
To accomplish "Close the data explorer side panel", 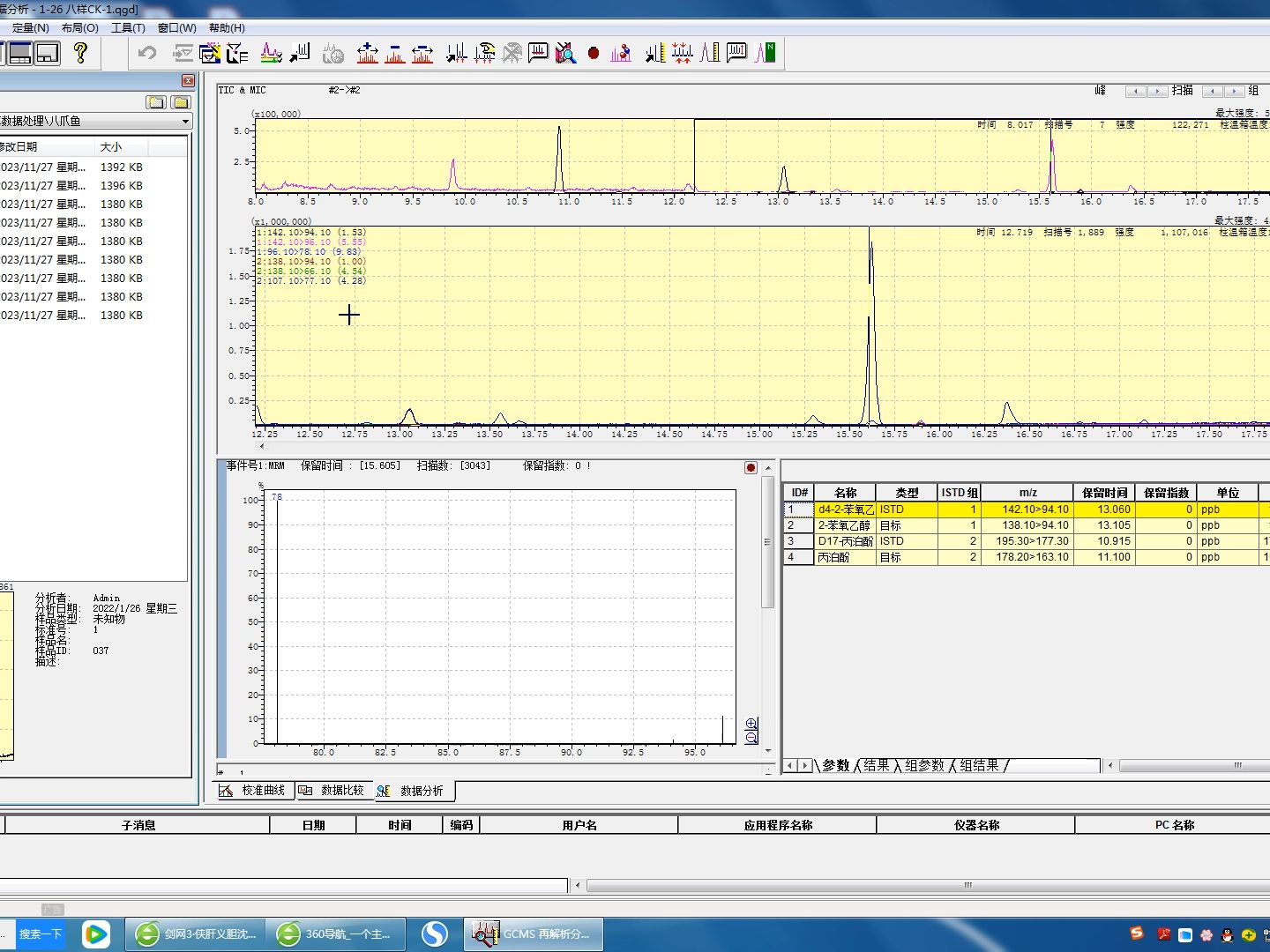I will [x=188, y=81].
